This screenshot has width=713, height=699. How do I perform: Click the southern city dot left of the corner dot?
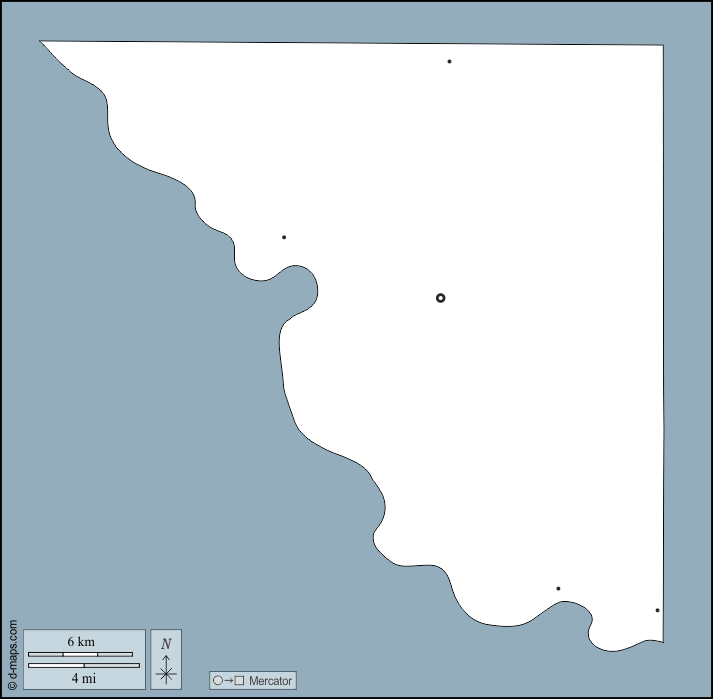pos(558,588)
